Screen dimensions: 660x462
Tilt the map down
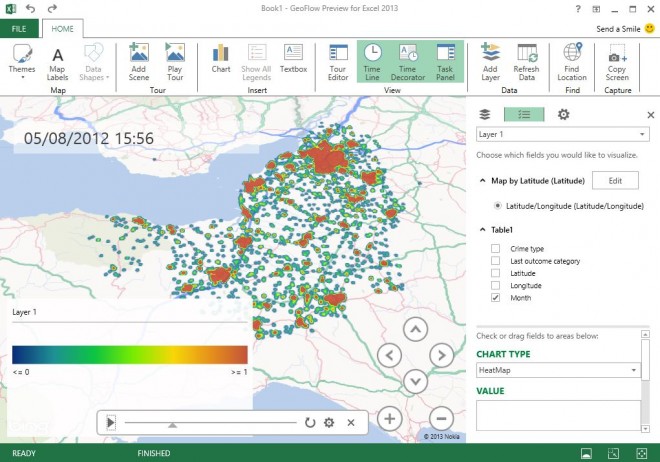coord(415,382)
